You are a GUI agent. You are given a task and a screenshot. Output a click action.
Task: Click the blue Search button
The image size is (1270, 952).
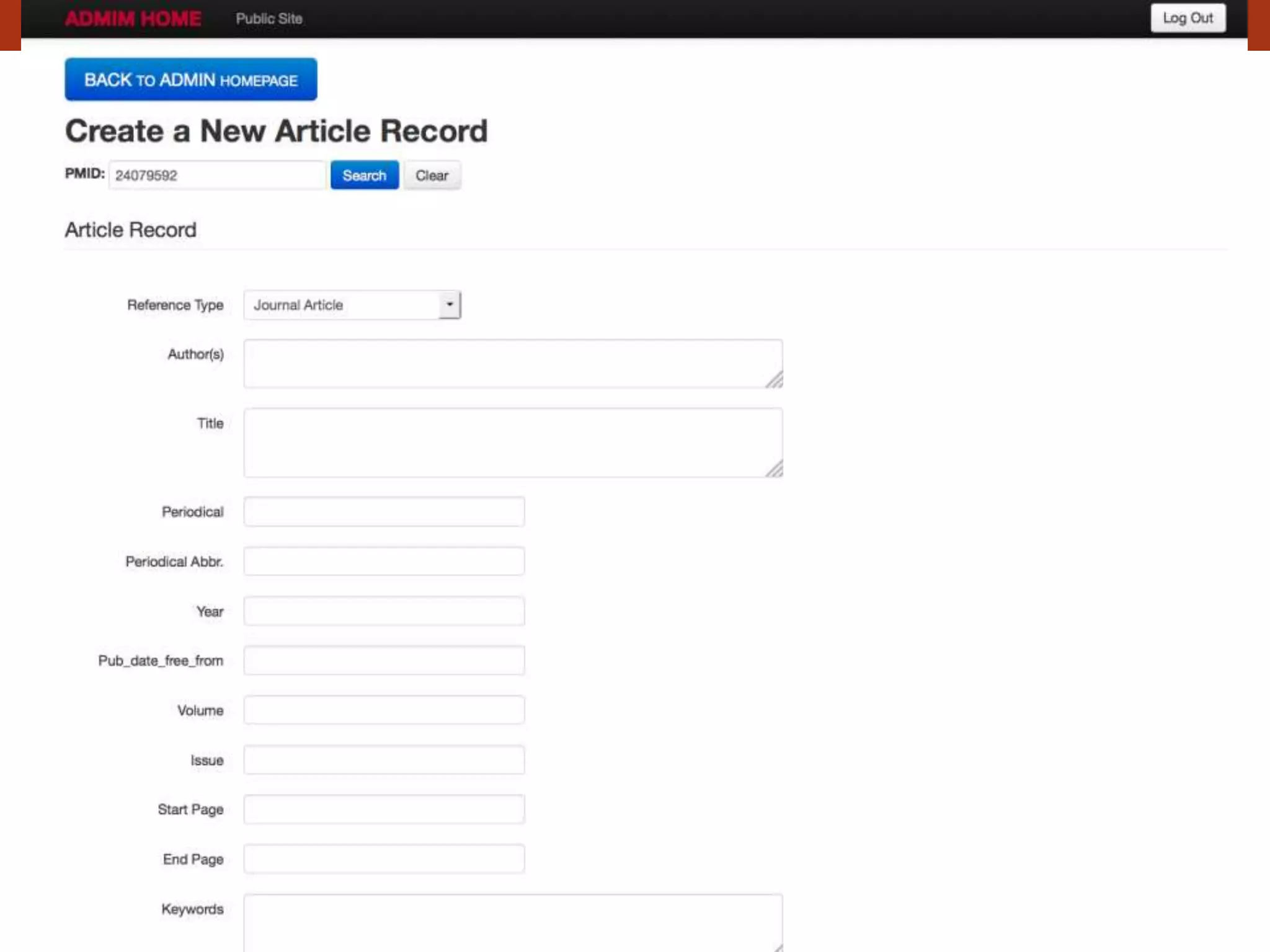pyautogui.click(x=365, y=175)
